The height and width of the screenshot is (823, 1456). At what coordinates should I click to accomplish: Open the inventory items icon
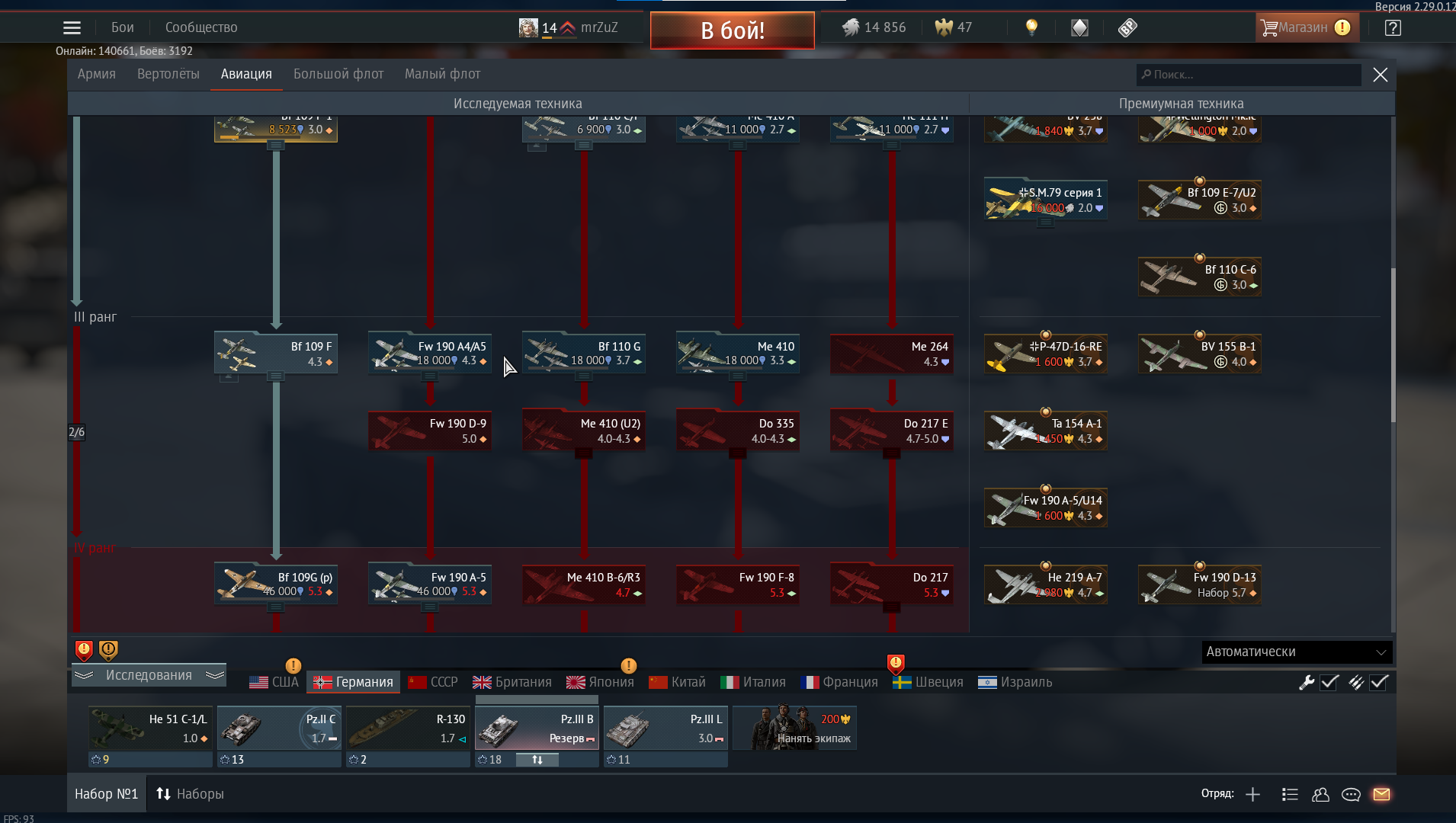[x=1079, y=27]
